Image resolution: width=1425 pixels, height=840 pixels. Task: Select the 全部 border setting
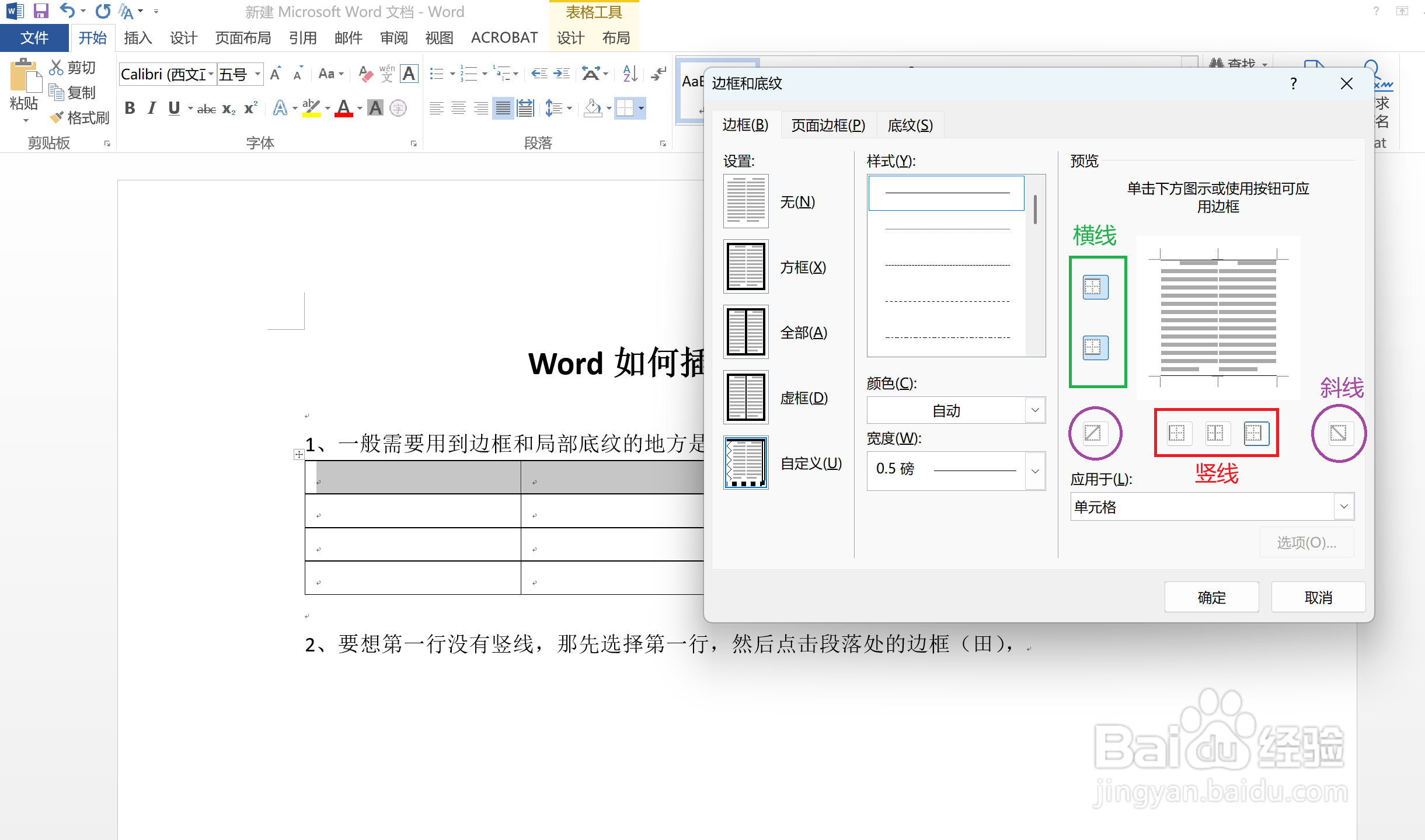(x=746, y=332)
